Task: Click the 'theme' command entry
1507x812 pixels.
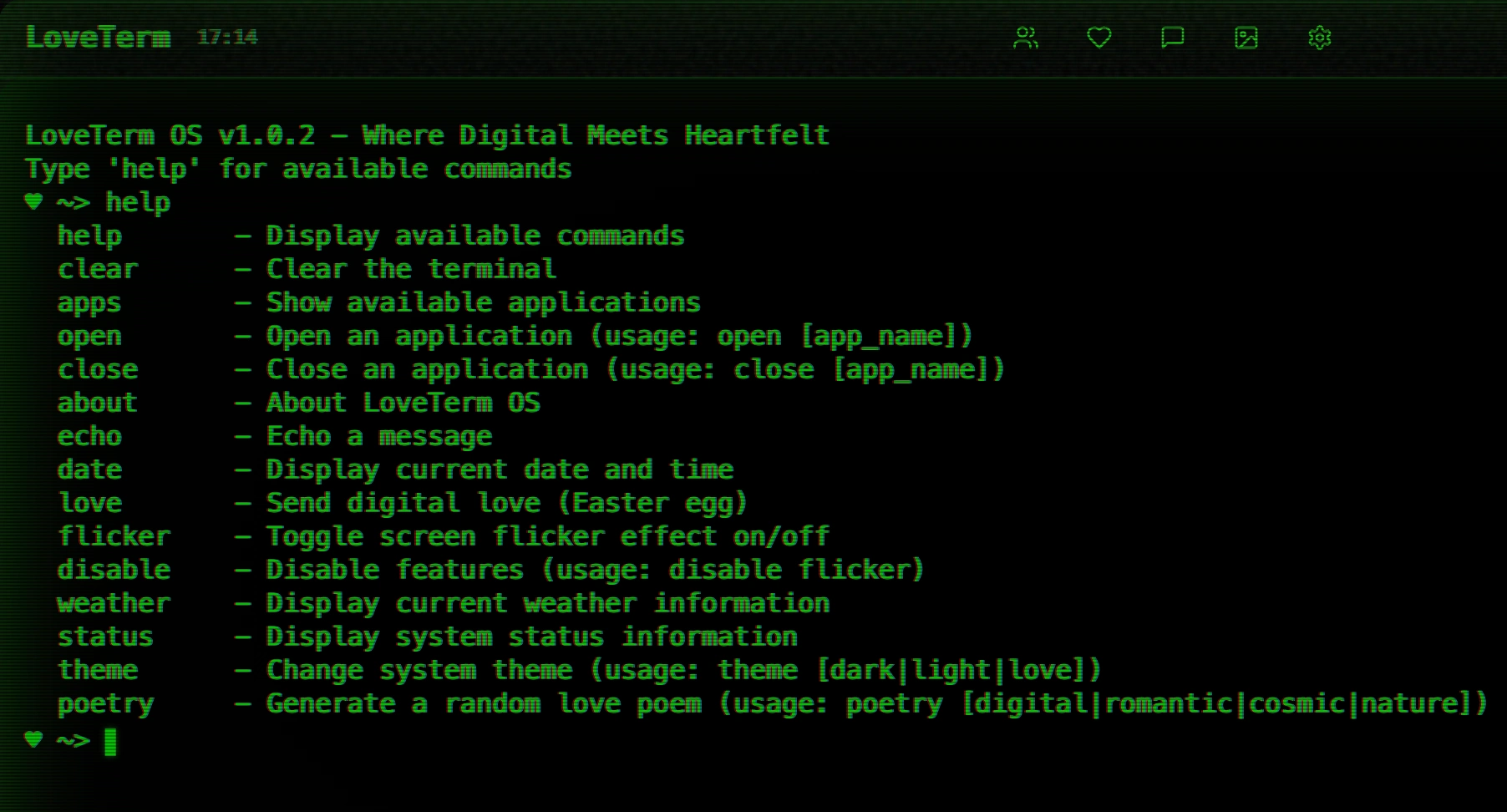Action: coord(98,670)
